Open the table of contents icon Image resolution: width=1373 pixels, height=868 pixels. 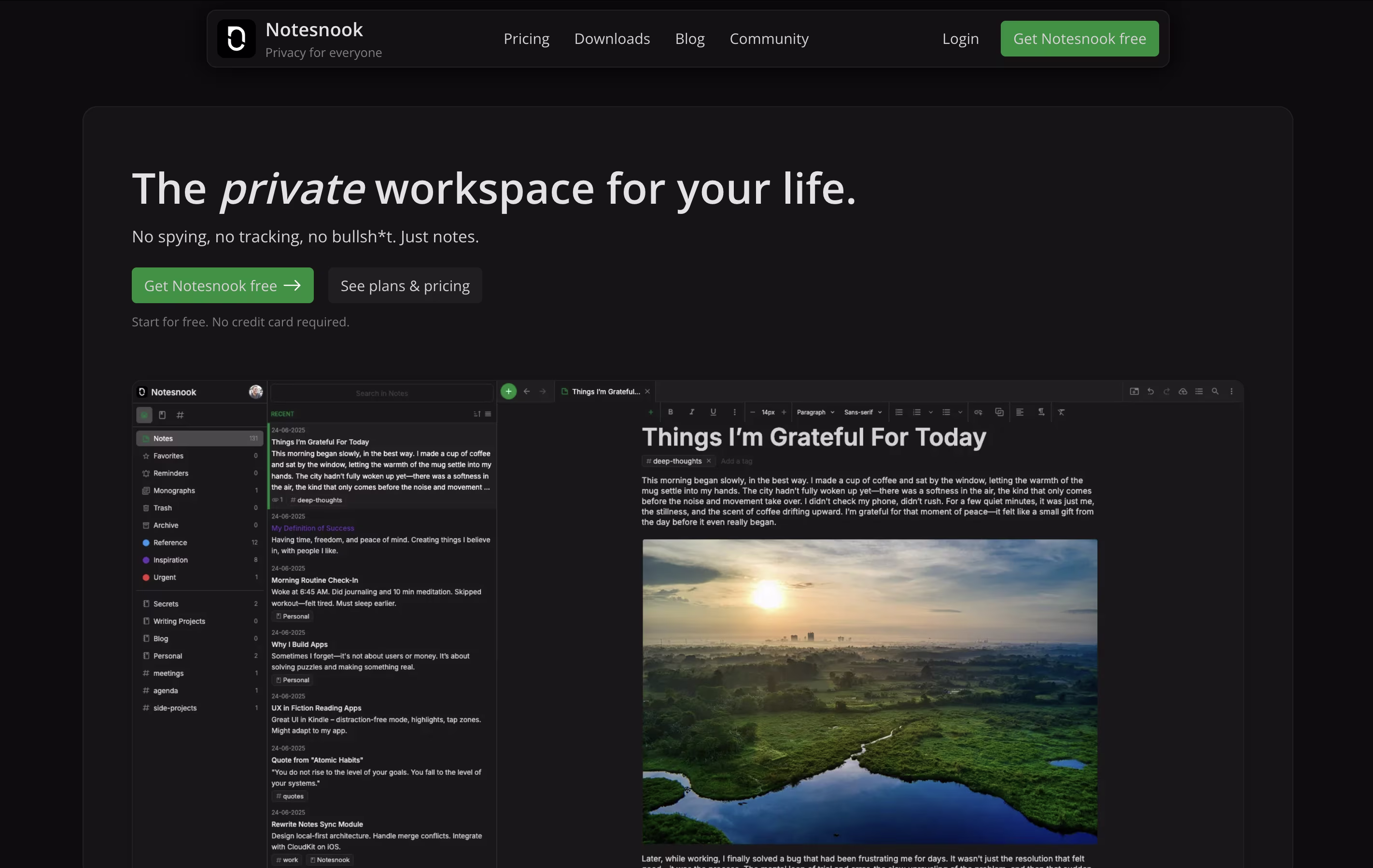[1199, 391]
